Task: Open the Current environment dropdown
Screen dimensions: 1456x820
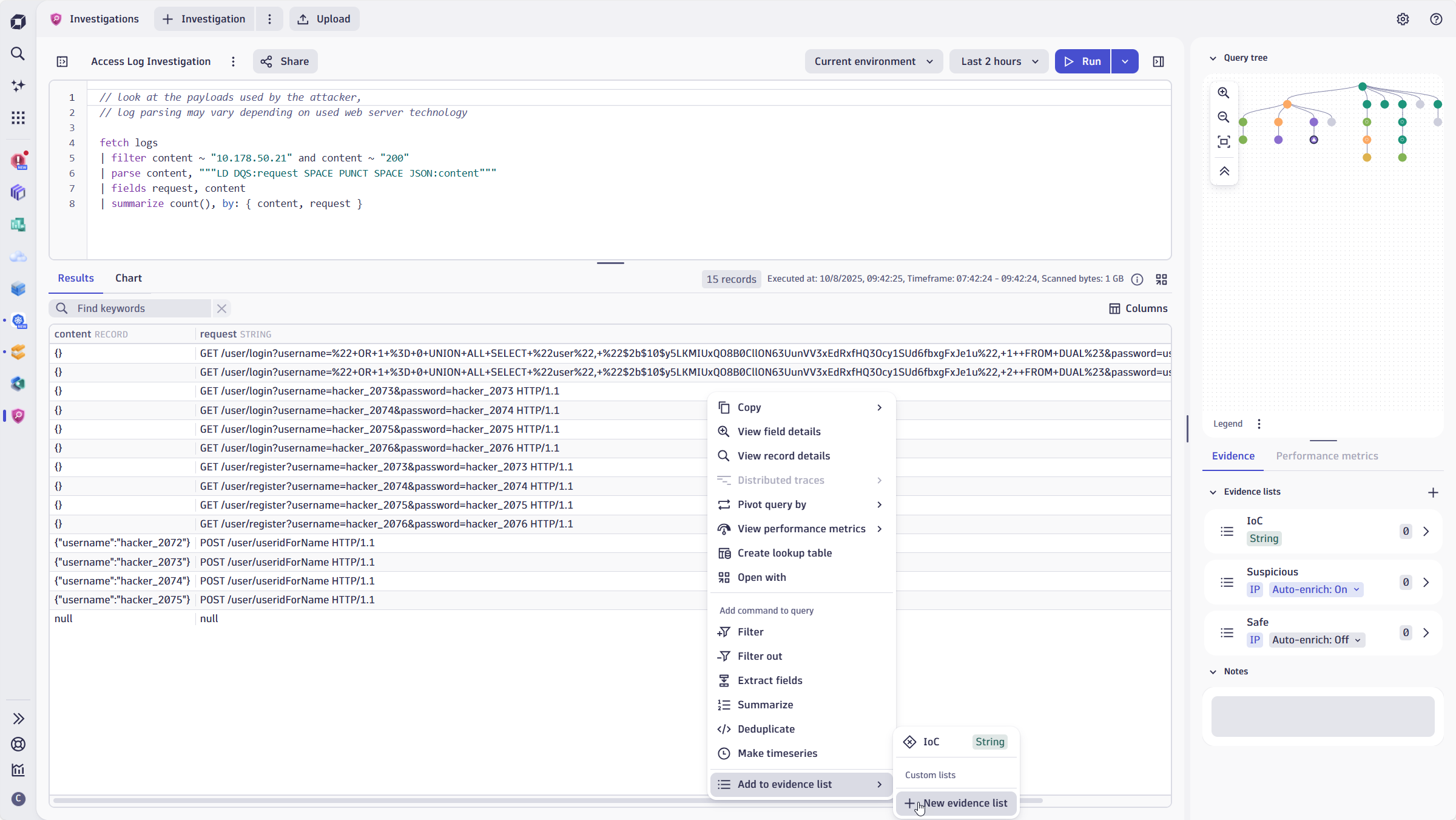Action: tap(873, 61)
